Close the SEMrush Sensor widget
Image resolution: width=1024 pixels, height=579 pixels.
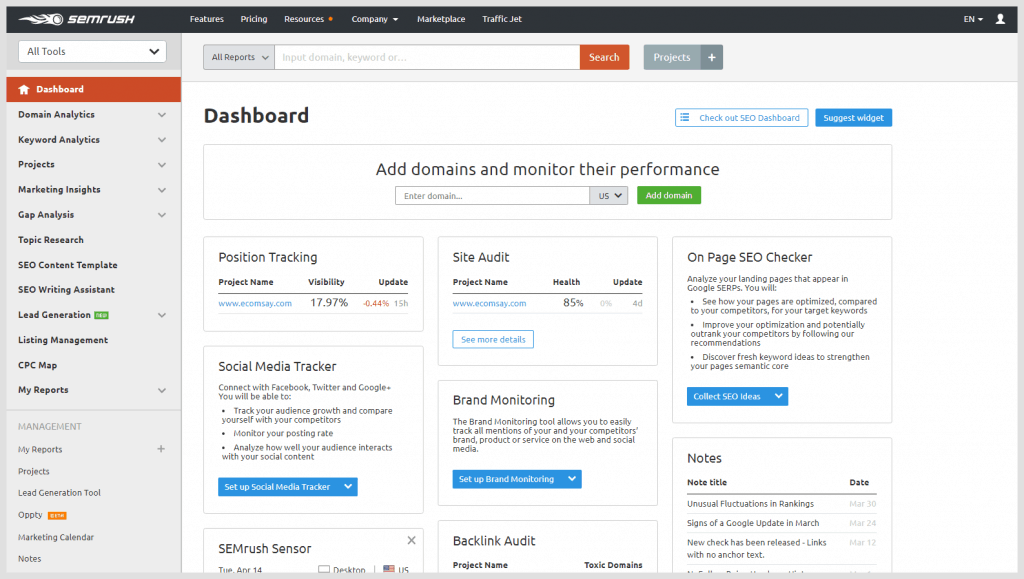pyautogui.click(x=411, y=540)
